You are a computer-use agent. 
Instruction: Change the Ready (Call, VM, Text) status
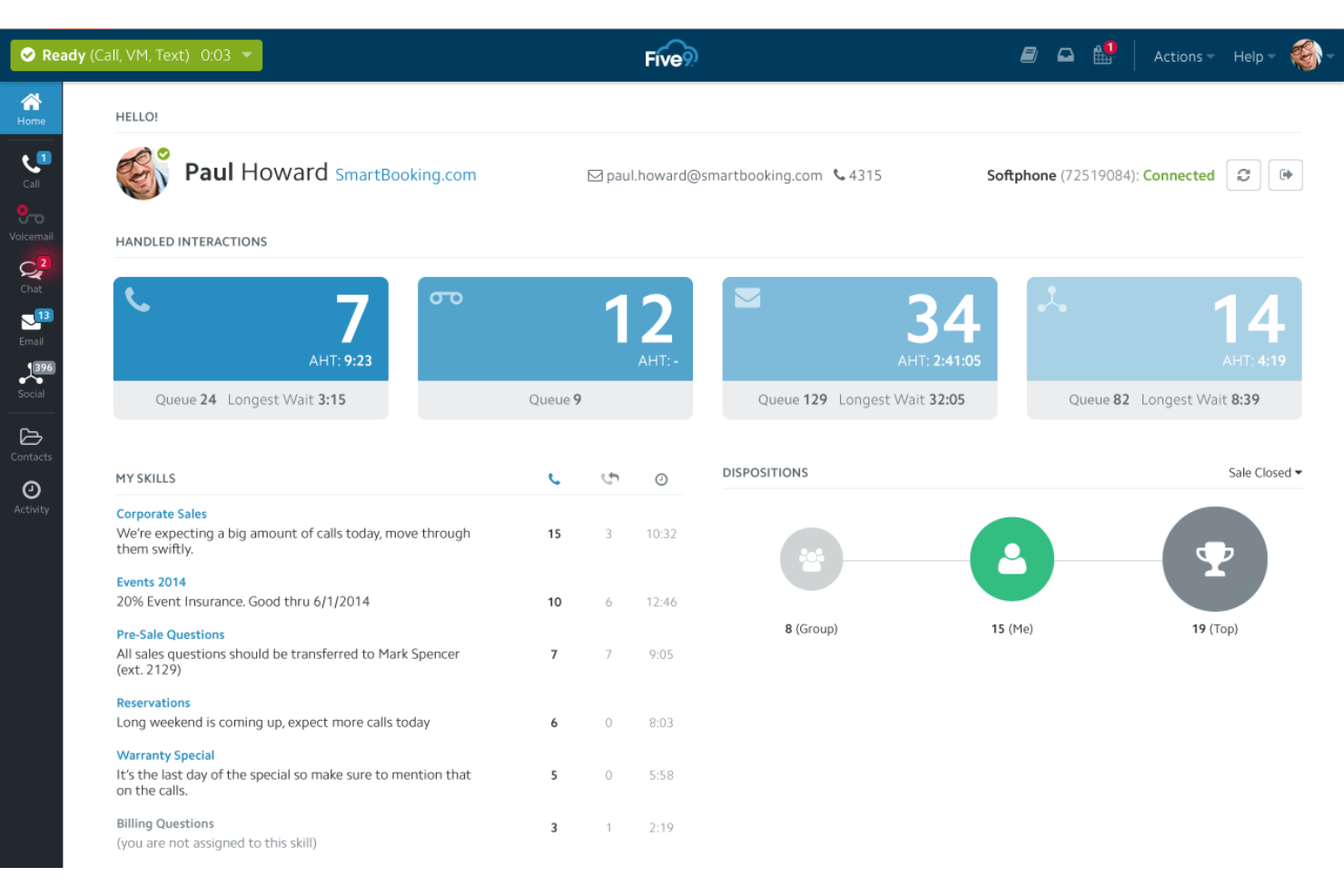coord(134,54)
